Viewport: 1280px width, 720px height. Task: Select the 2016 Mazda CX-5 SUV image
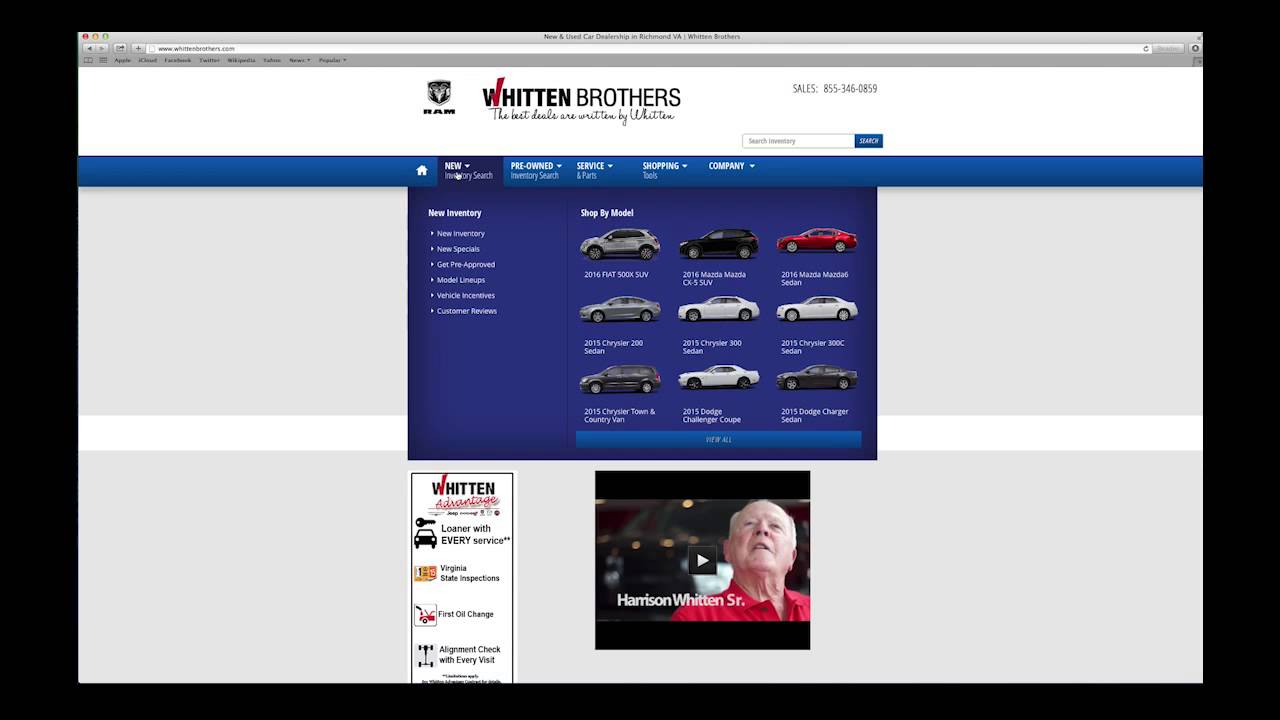718,244
